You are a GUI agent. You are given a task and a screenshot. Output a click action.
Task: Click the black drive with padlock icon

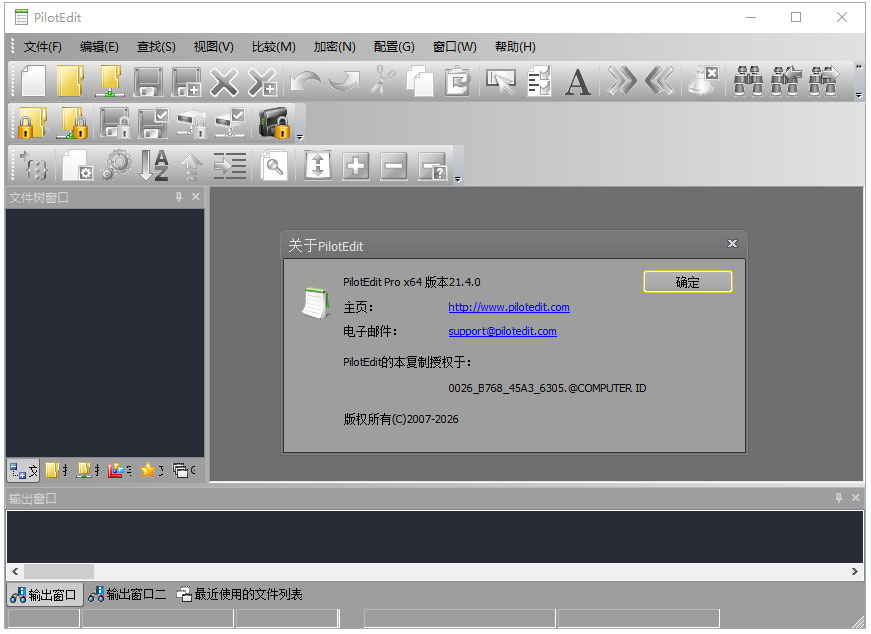click(x=274, y=123)
